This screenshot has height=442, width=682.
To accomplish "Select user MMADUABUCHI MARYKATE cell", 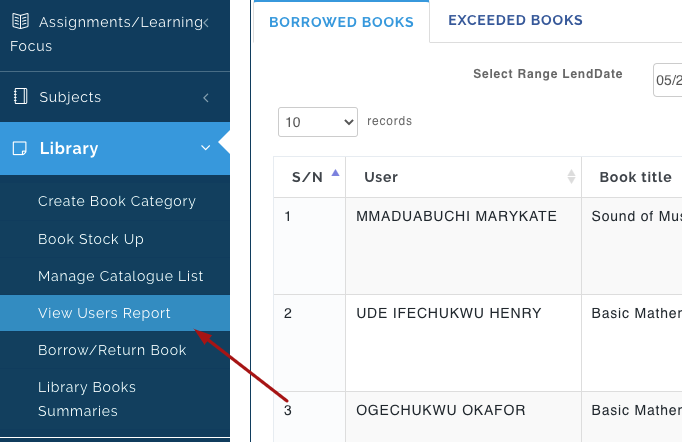I will click(463, 246).
